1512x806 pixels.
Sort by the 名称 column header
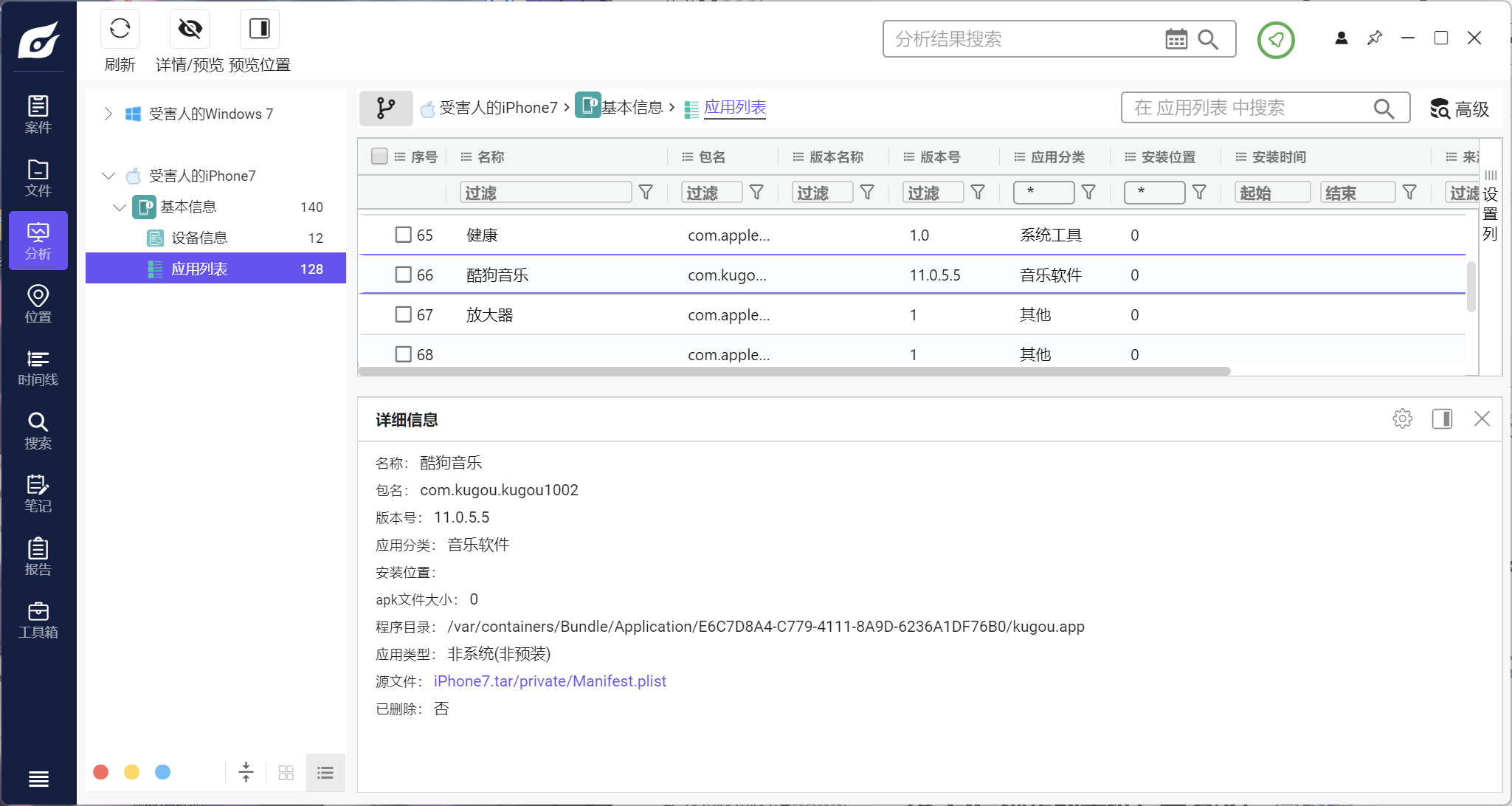pyautogui.click(x=491, y=156)
